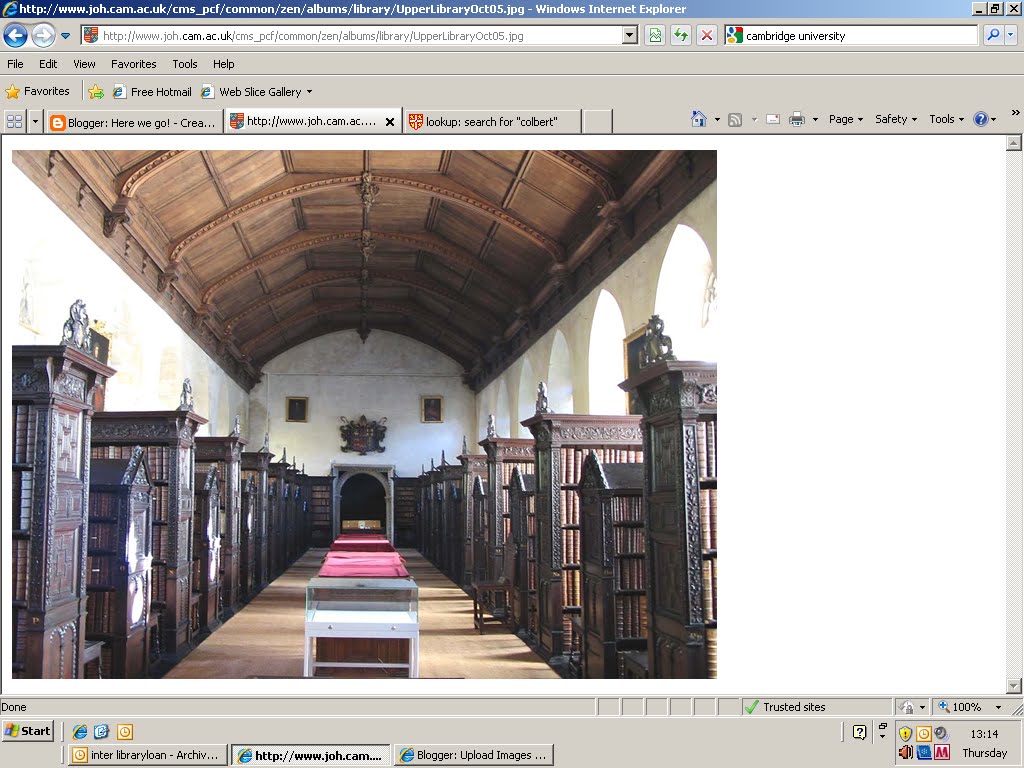Click the address bar URL field
This screenshot has width=1024, height=768.
[353, 36]
